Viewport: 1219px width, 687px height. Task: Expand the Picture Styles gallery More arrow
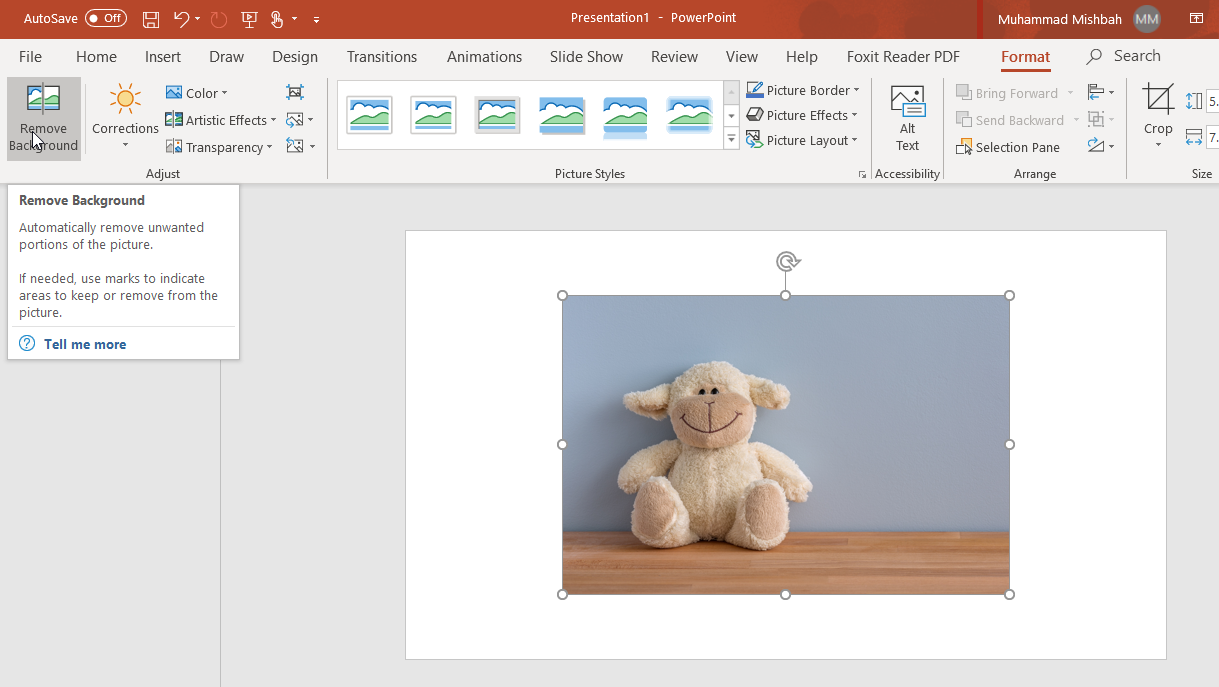731,140
